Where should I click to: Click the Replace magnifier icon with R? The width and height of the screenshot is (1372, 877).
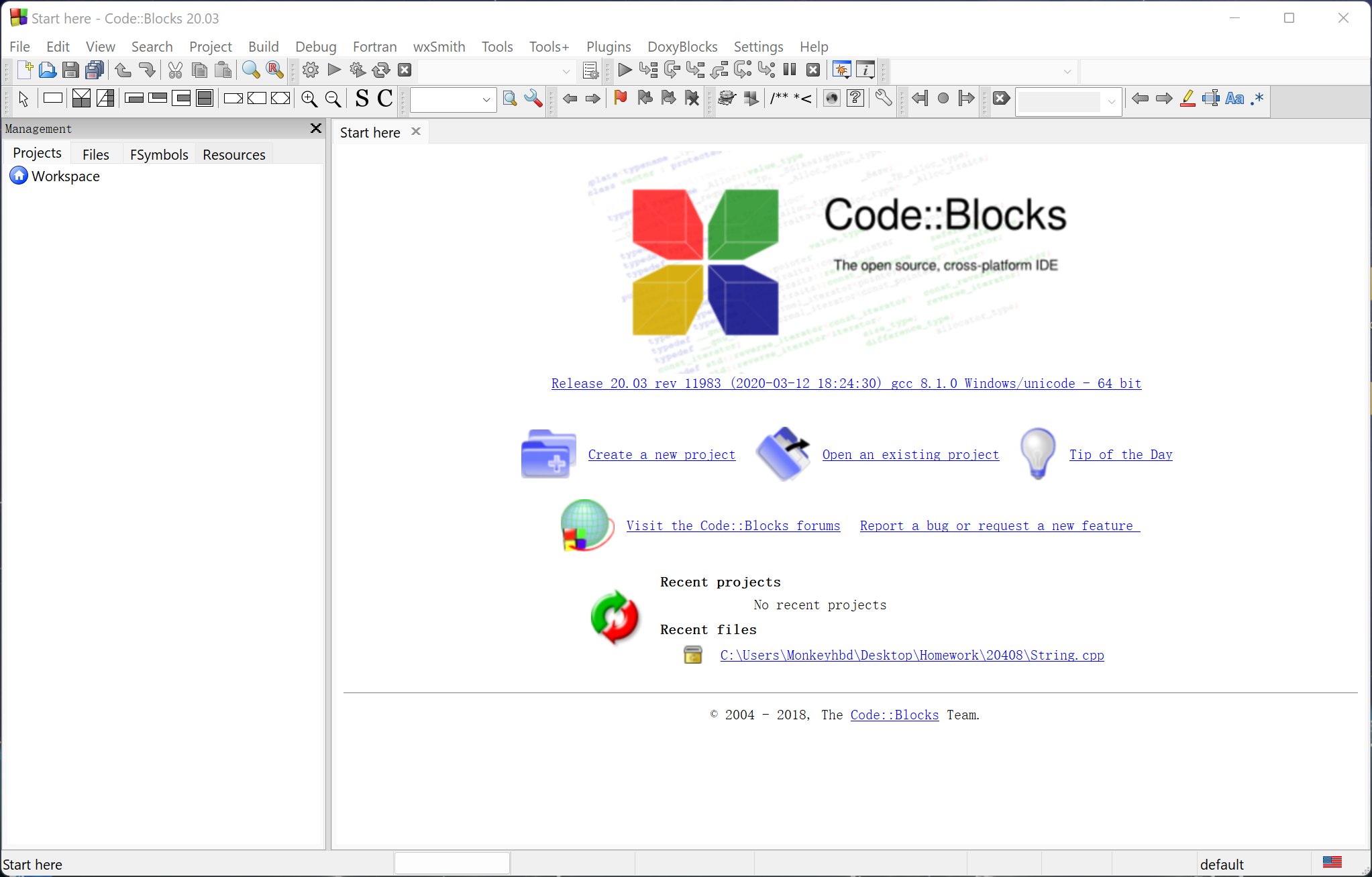[x=274, y=70]
